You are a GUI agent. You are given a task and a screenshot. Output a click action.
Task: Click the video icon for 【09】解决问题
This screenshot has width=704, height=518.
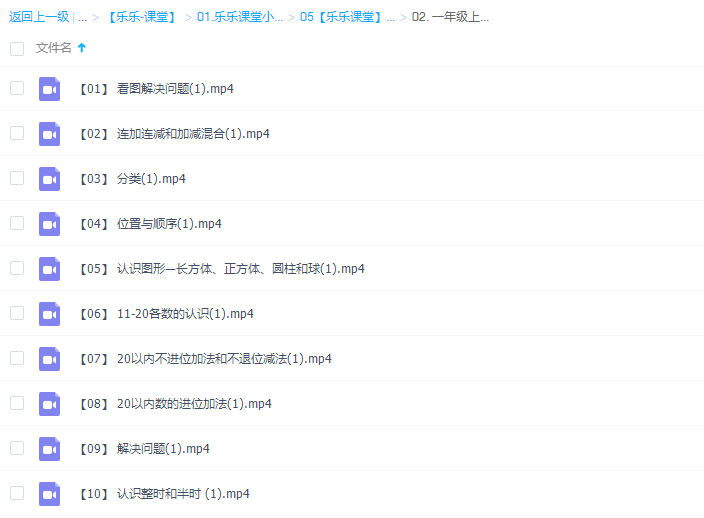click(x=49, y=449)
